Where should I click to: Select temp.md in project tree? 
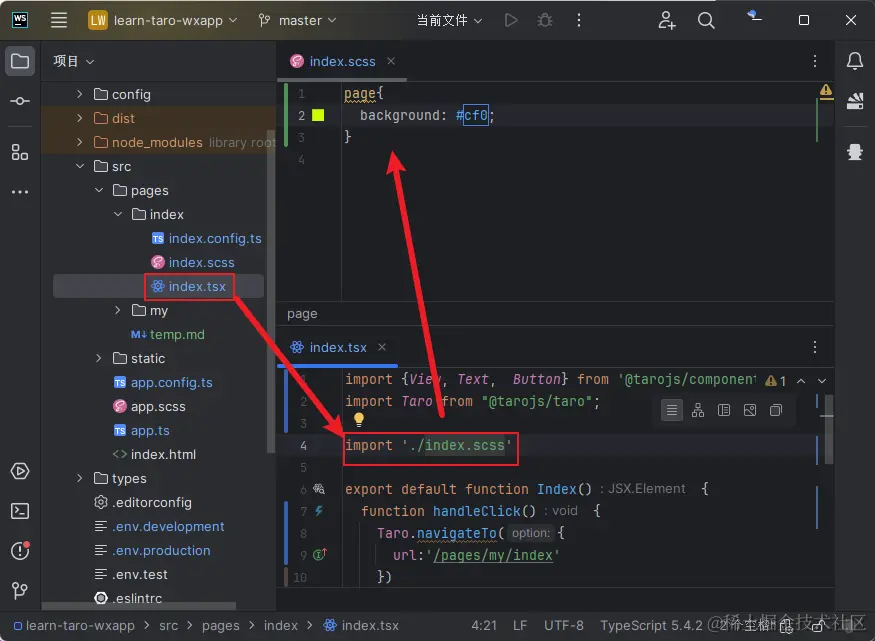pos(177,334)
